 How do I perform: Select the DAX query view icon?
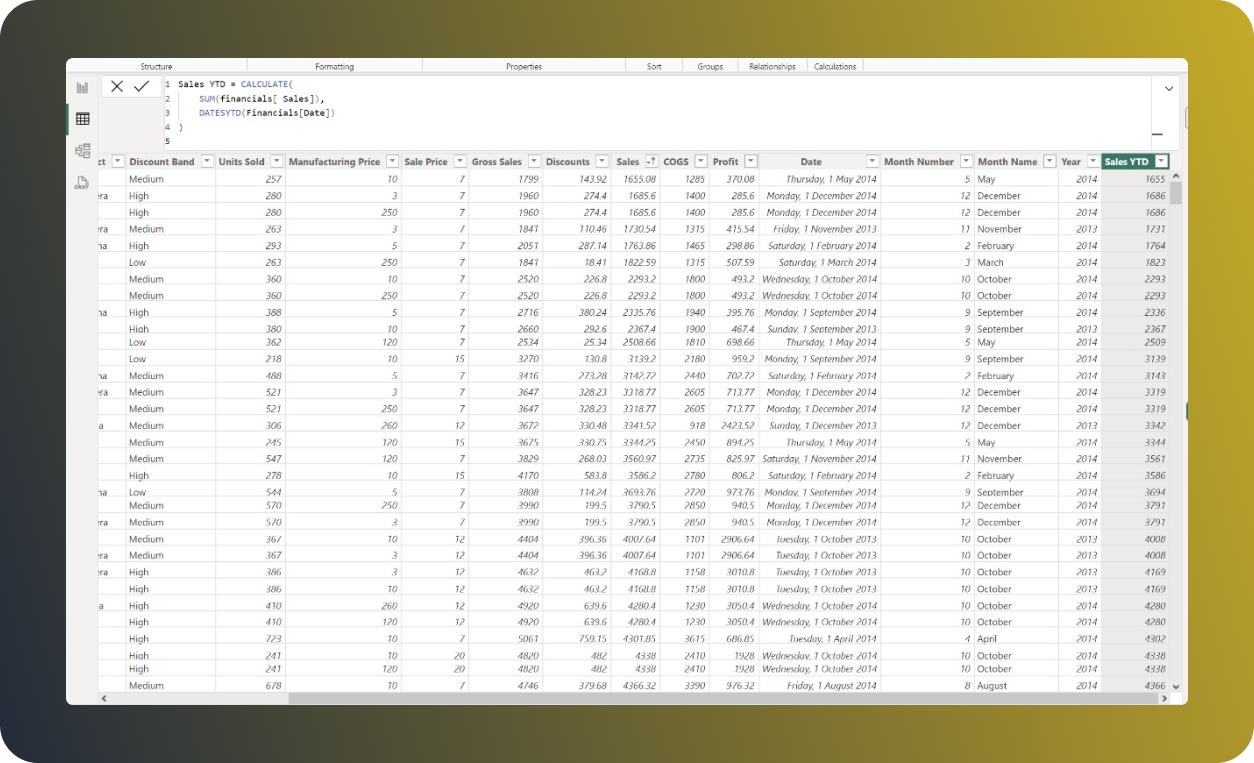(82, 182)
